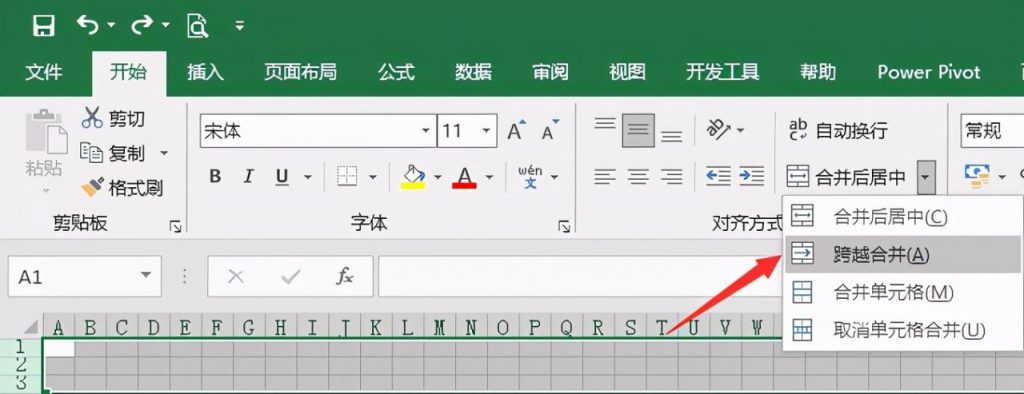Select Middle Align icon

(x=638, y=131)
